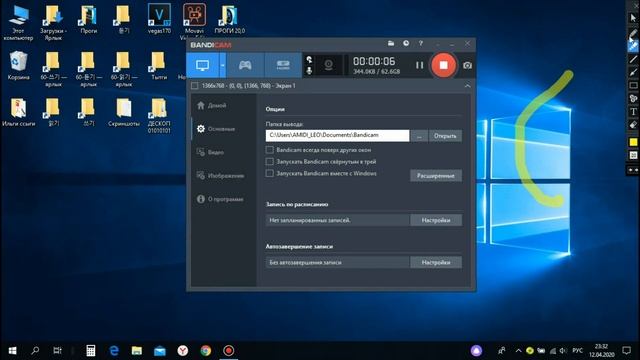640x360 pixels.
Task: Open Google Chrome from the taskbar
Action: pyautogui.click(x=206, y=351)
